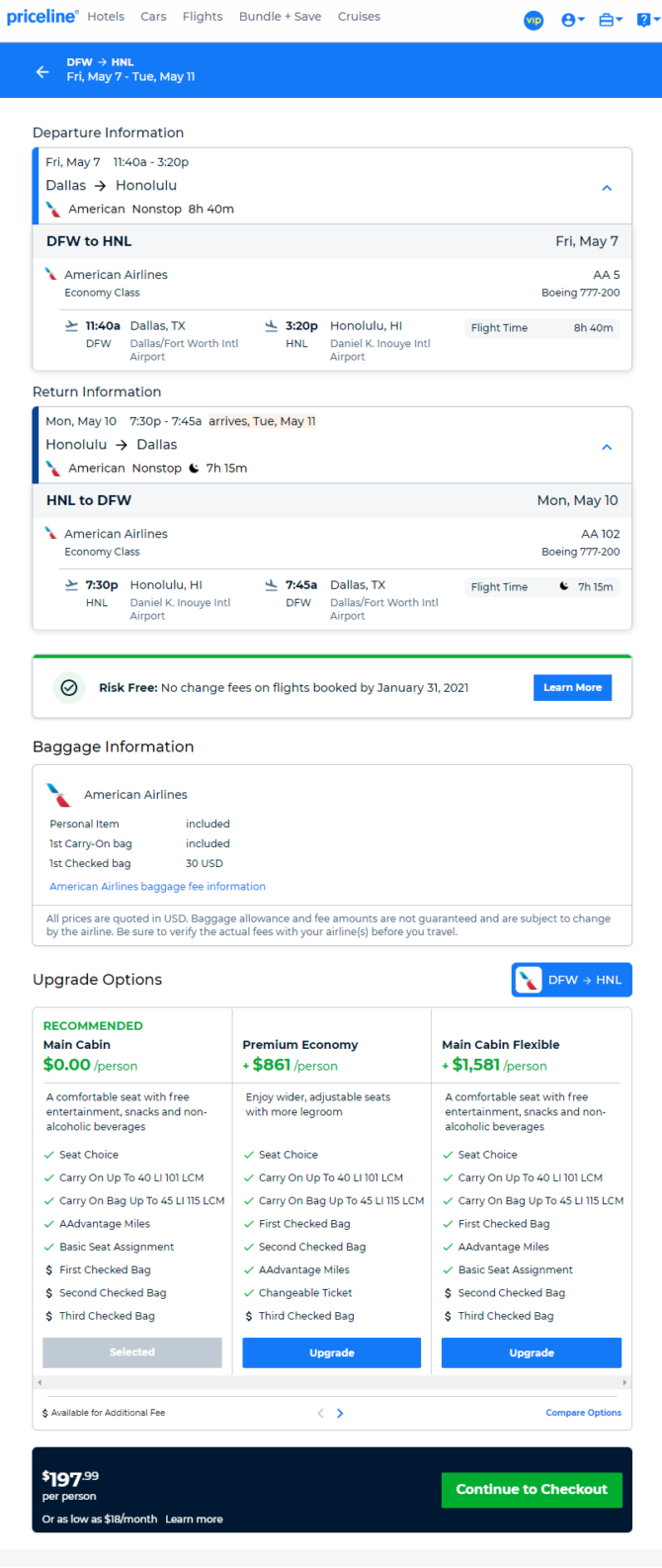This screenshot has height=1568, width=662.
Task: Click Continue to Checkout
Action: pos(532,1489)
